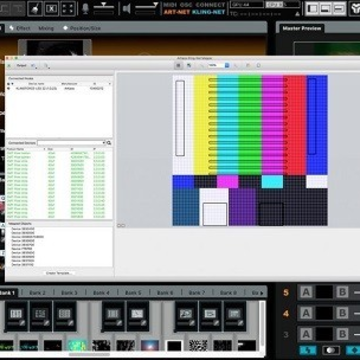Click the microphone icon in top bar

(85, 8)
